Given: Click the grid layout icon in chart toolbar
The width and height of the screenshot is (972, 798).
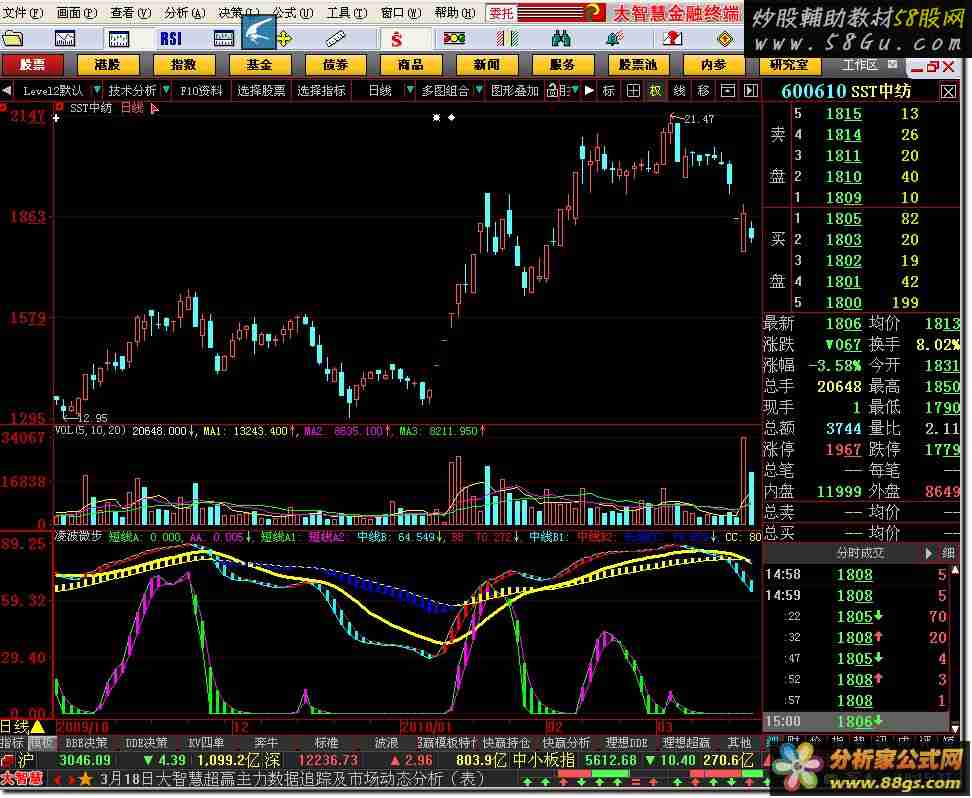Looking at the screenshot, I should coord(632,91).
